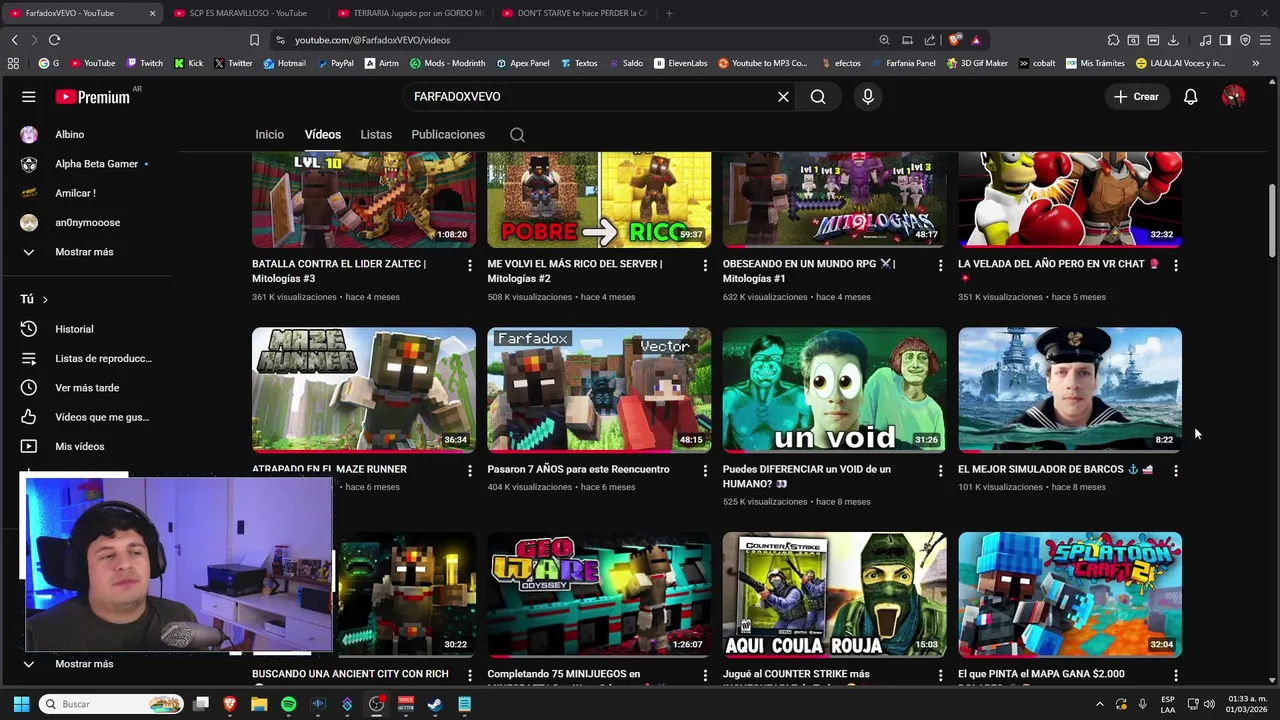Open Mods - Modrinth bookmark
This screenshot has width=1280, height=720.
click(448, 63)
